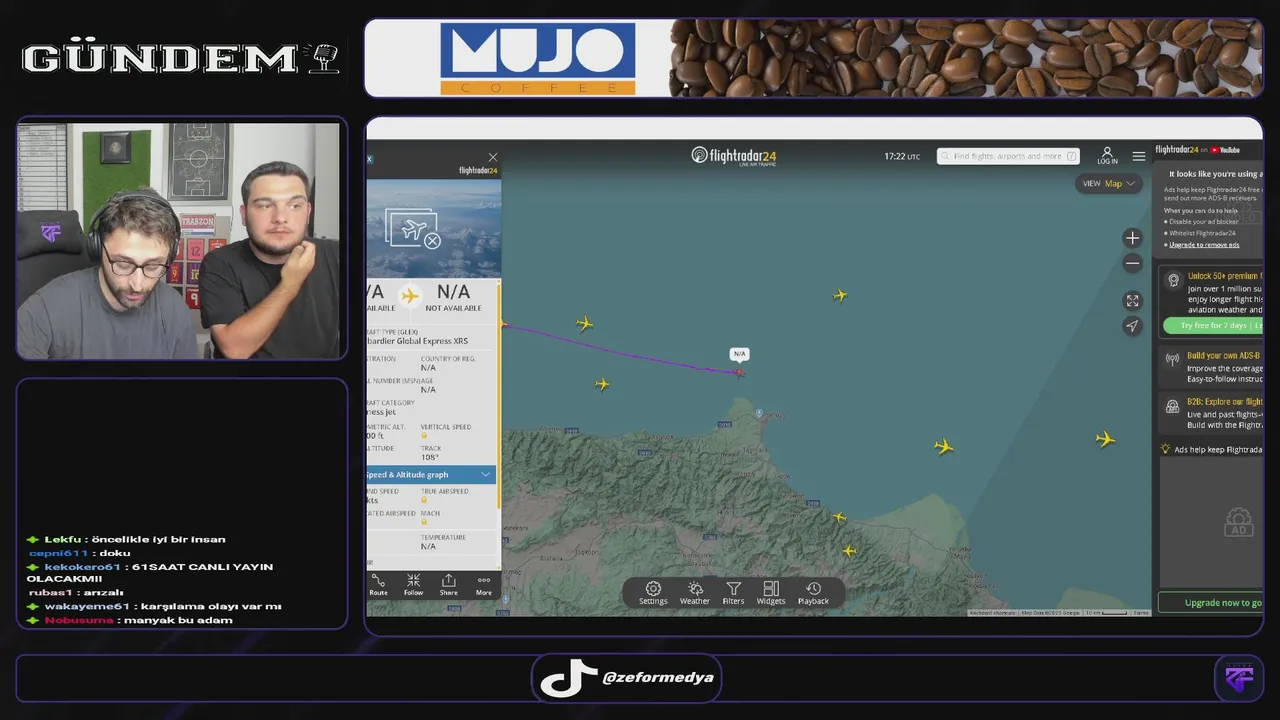Click the N/A callsign label on map
Image resolution: width=1280 pixels, height=720 pixels.
click(739, 354)
